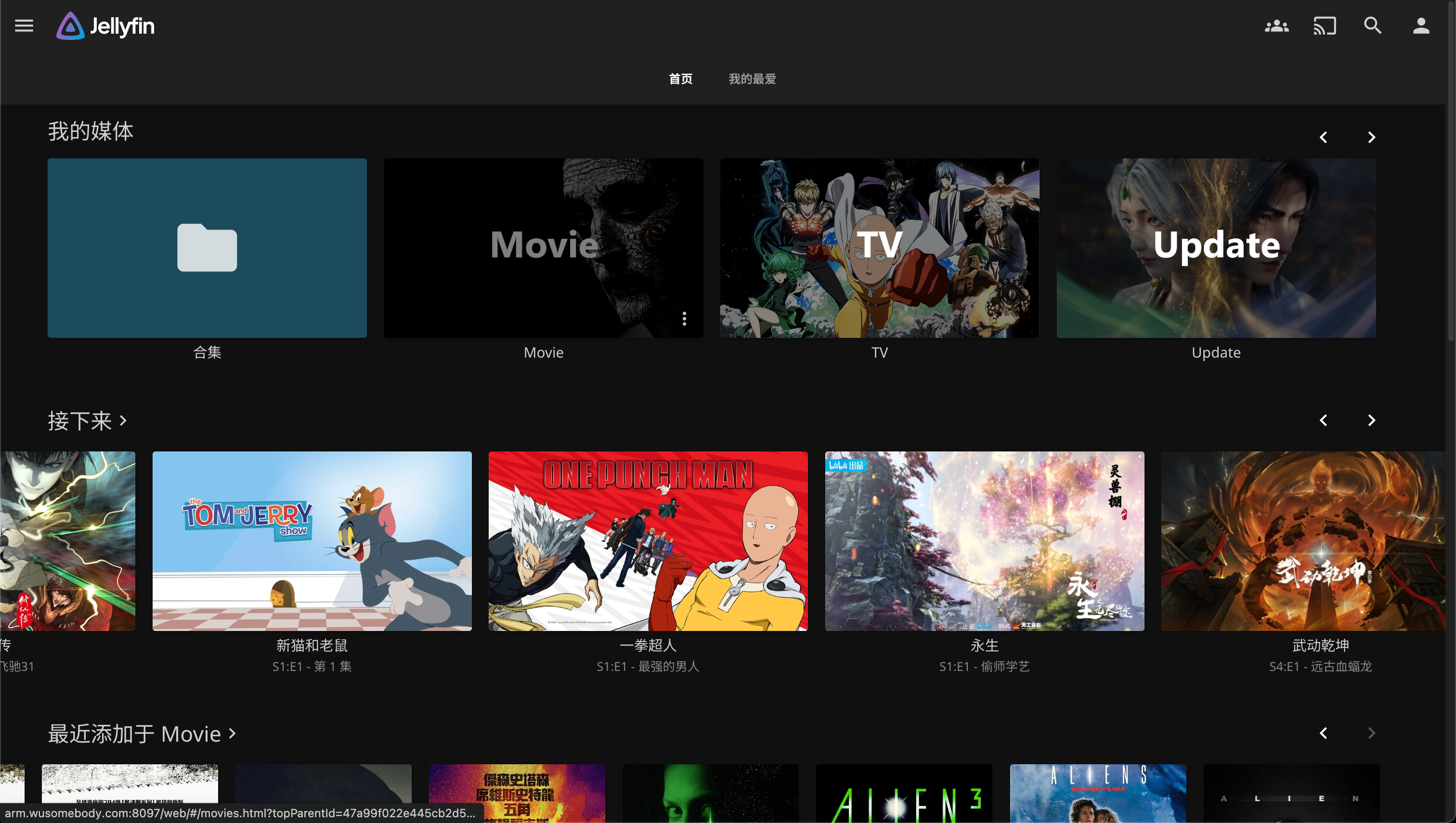The width and height of the screenshot is (1456, 823).
Task: Click the Update label under the card
Action: 1216,353
